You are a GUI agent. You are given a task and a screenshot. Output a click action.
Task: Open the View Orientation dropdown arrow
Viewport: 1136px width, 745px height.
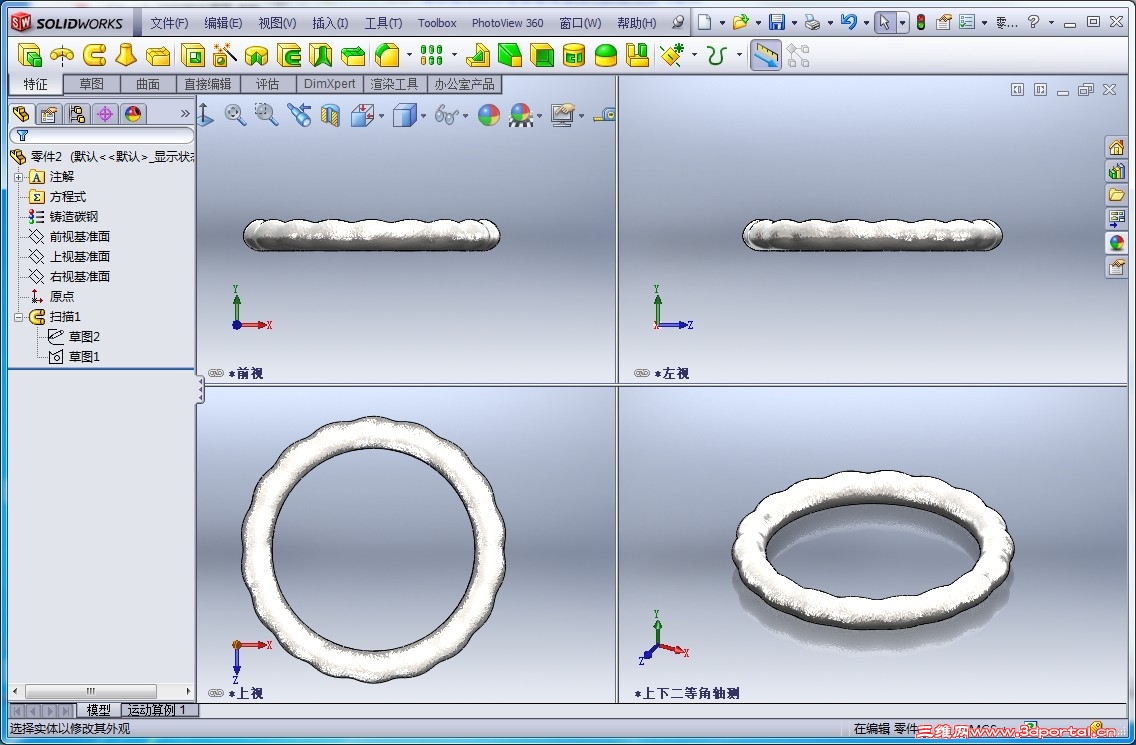(381, 115)
